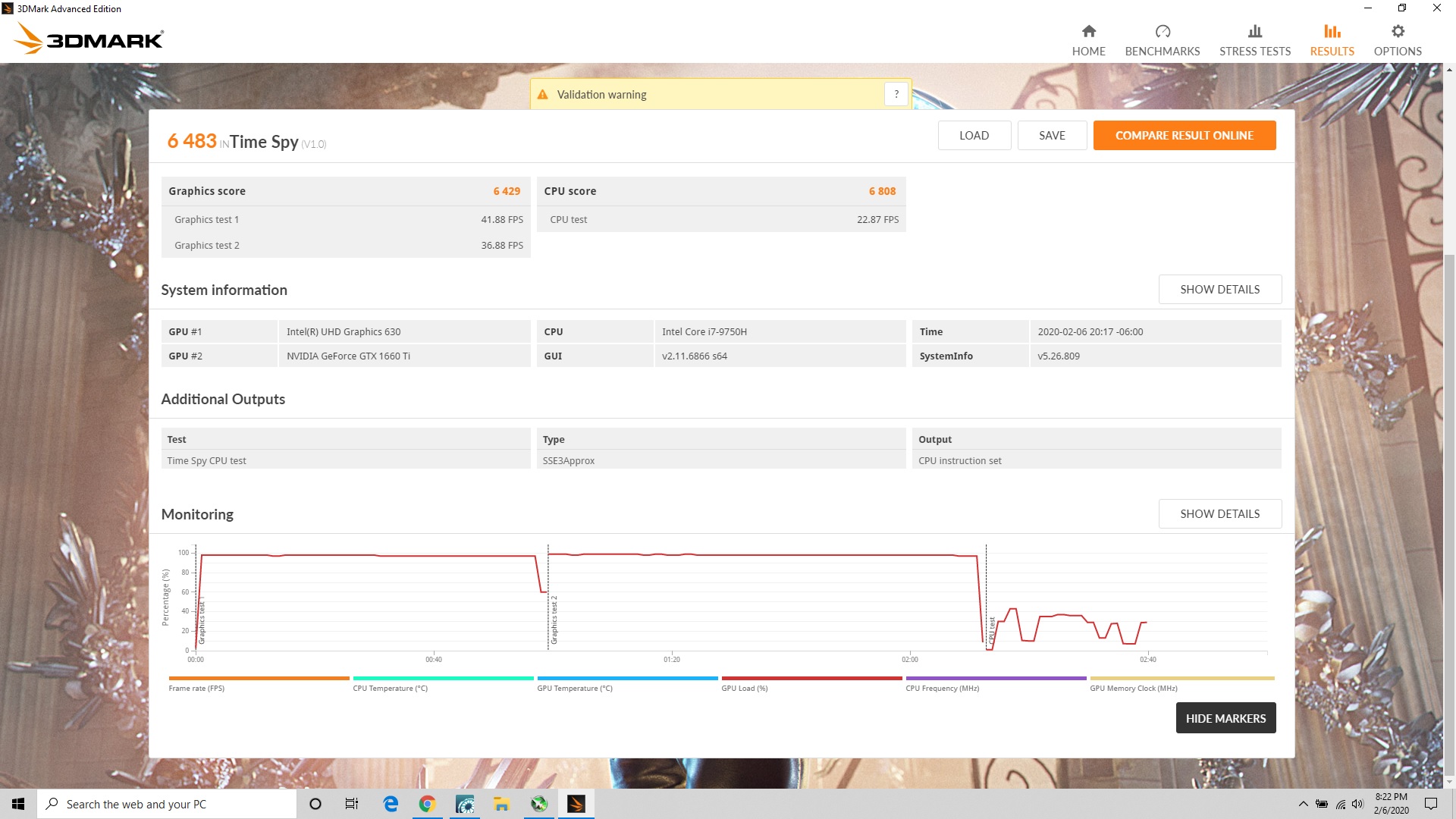Click the NVIDIA GeForce GTX 1660 Ti entry

pyautogui.click(x=348, y=356)
